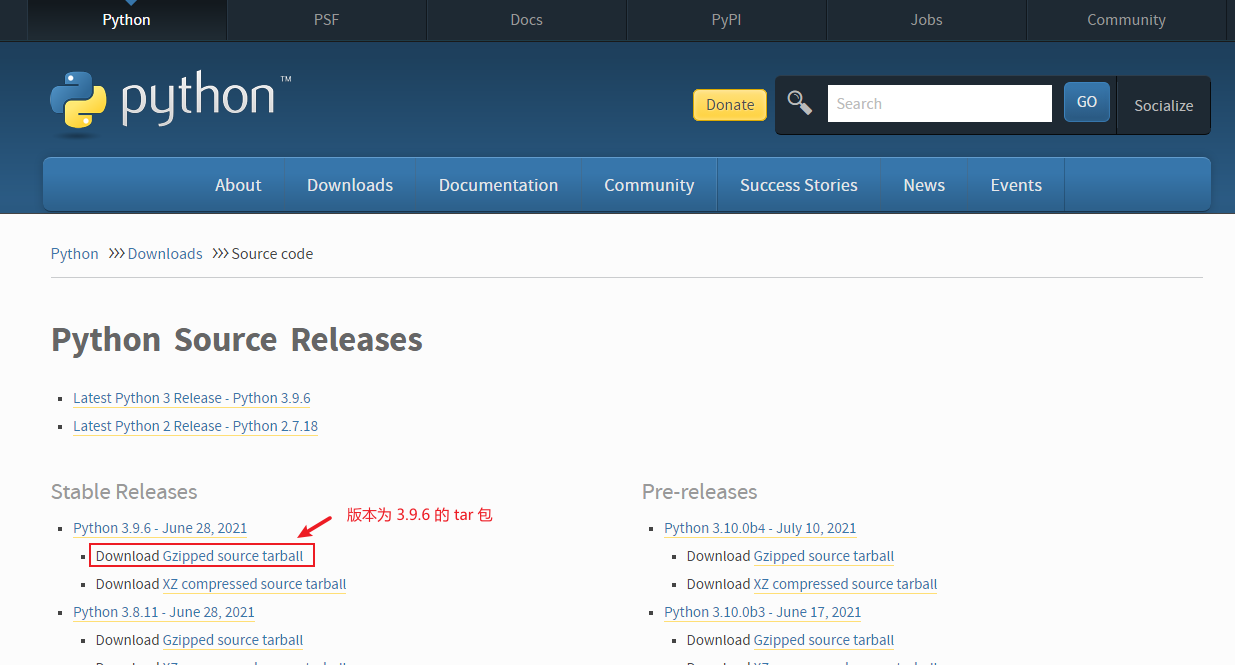Image resolution: width=1235 pixels, height=665 pixels.
Task: Download Python 3.10.0b3 Gzipped source tarball
Action: click(824, 640)
